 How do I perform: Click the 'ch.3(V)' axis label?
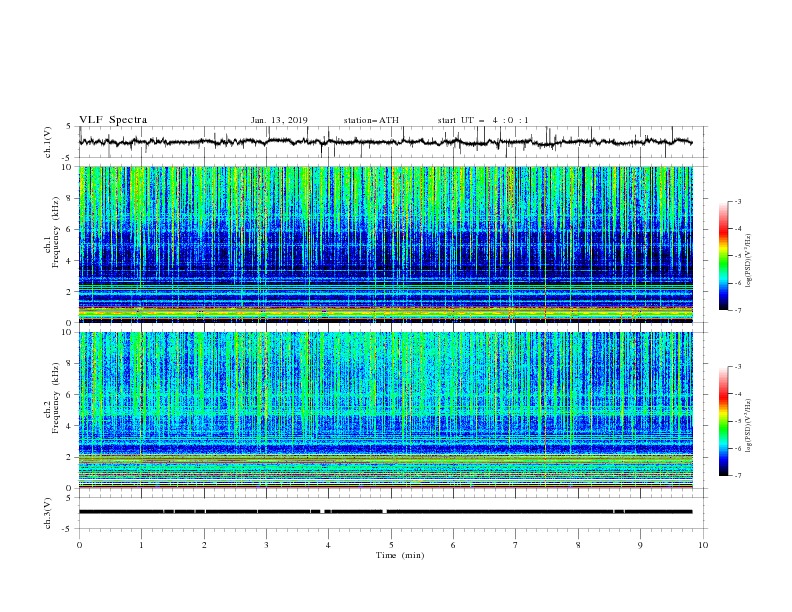[x=48, y=513]
